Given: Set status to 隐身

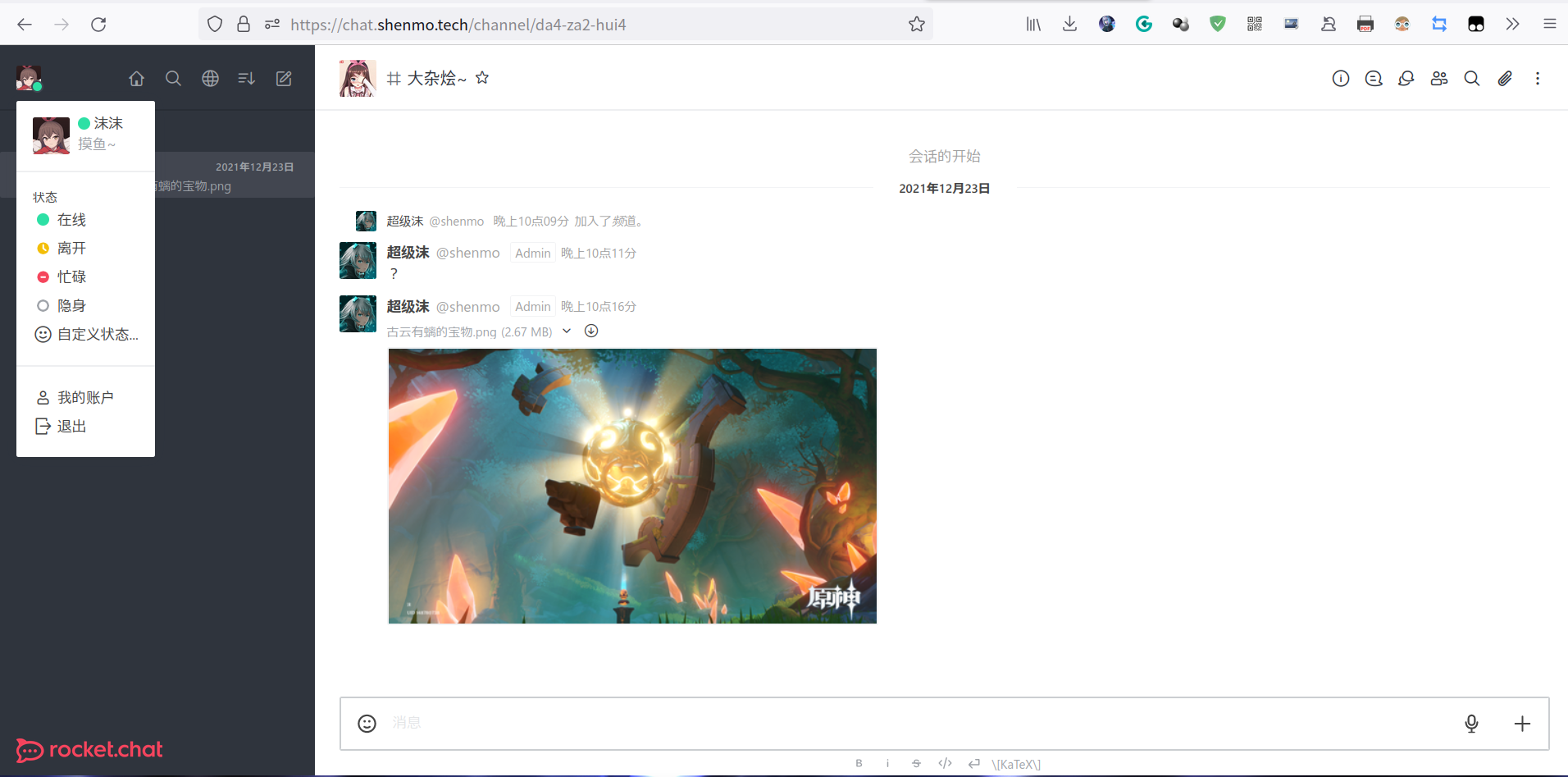Looking at the screenshot, I should point(71,305).
